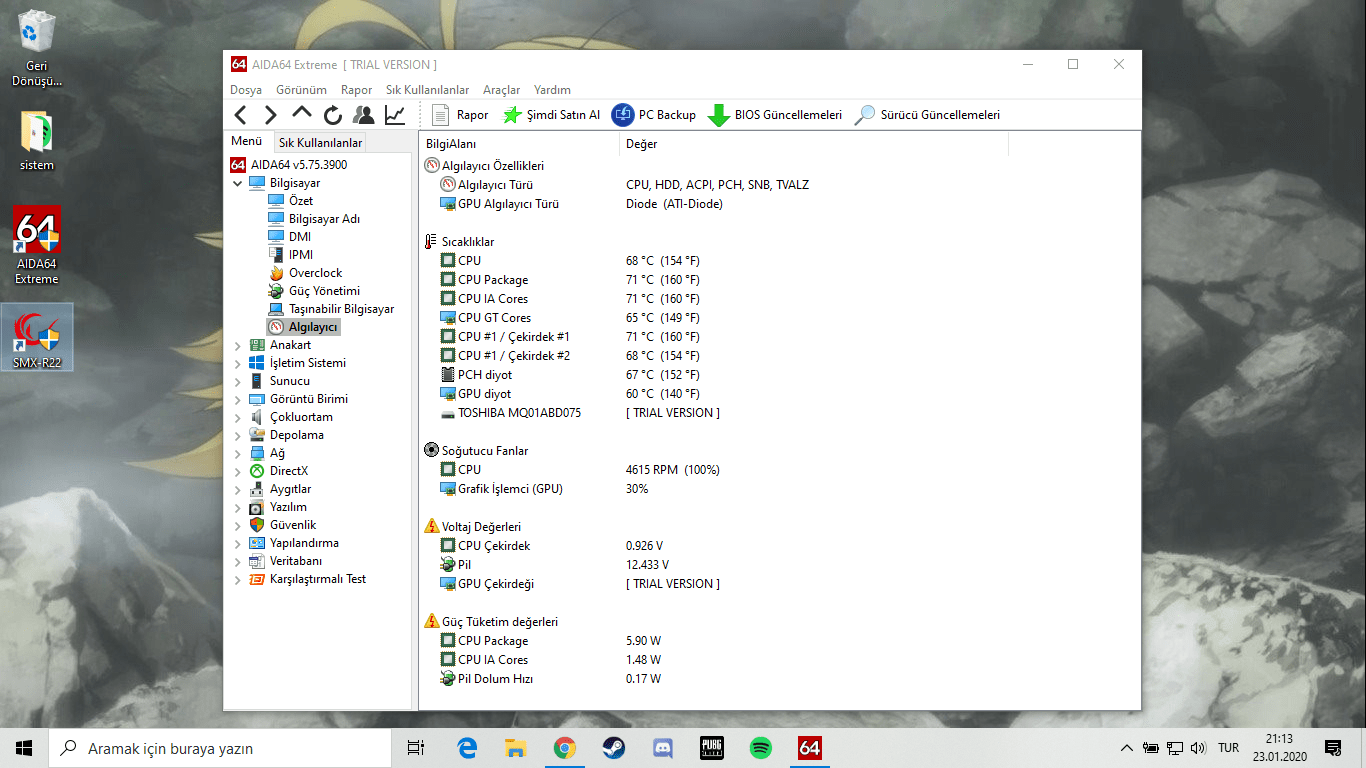Select Karşılaştırmalı Test in the tree
1366x768 pixels.
318,579
